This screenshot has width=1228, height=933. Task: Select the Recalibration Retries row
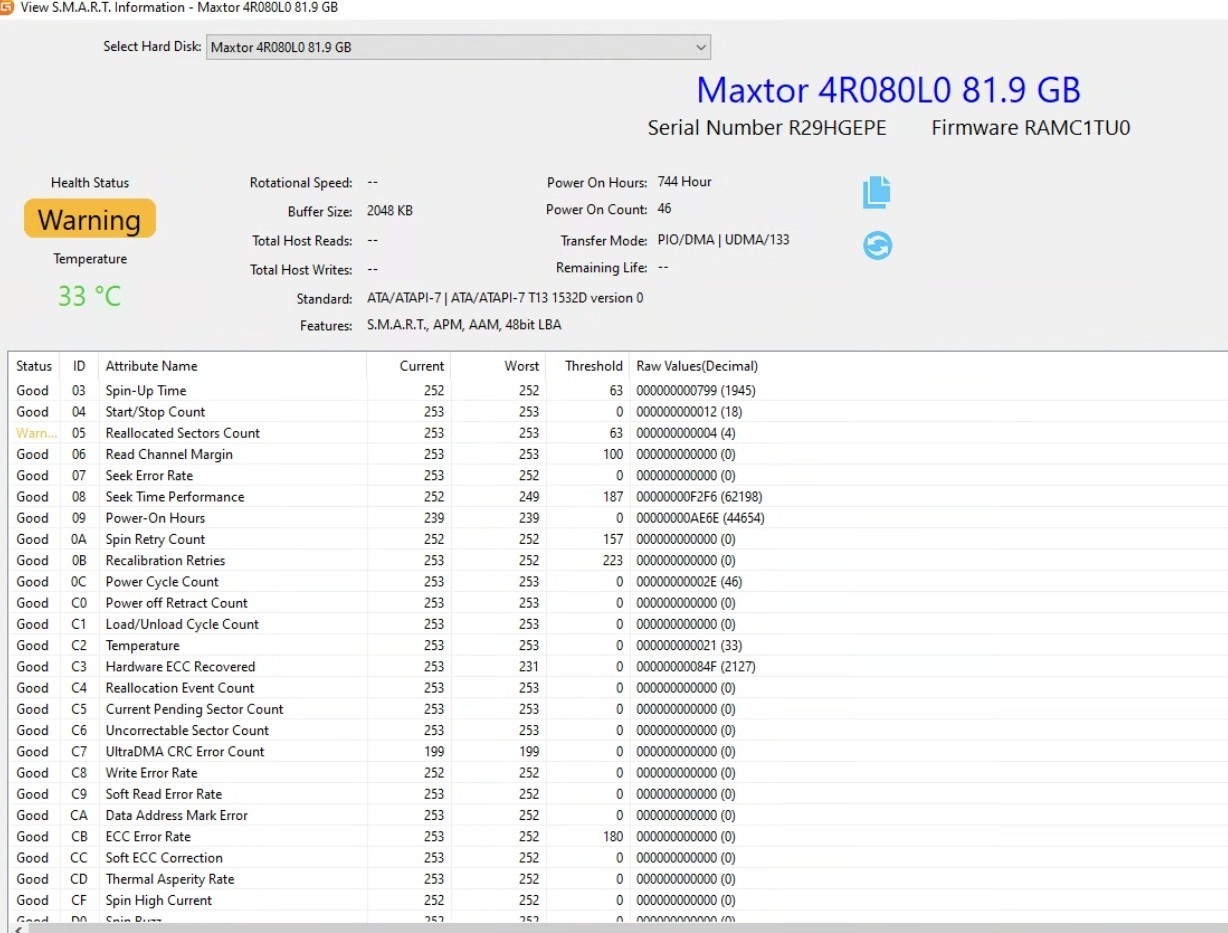(x=618, y=560)
